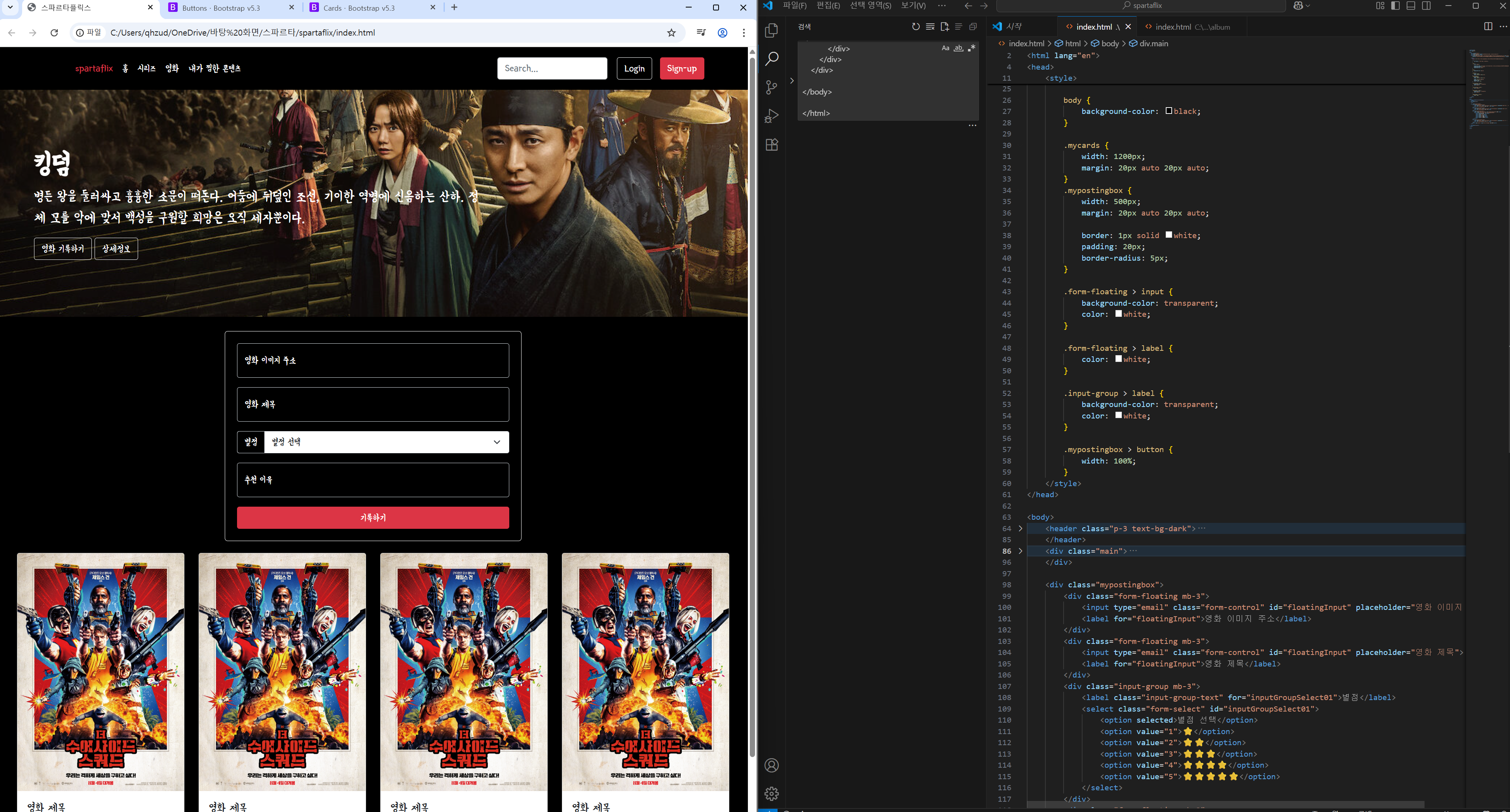Click the white border color swatch on line 38
Image resolution: width=1510 pixels, height=812 pixels.
pyautogui.click(x=1169, y=235)
